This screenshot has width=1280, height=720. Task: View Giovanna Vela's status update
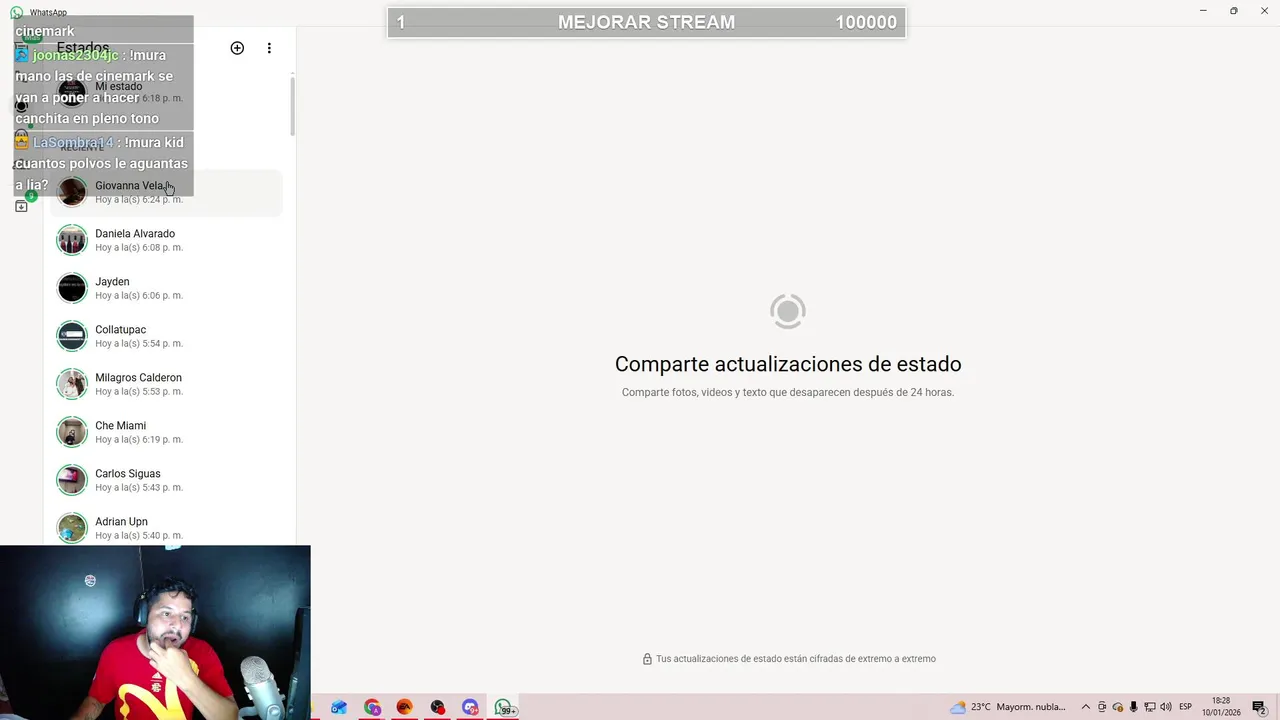click(166, 192)
